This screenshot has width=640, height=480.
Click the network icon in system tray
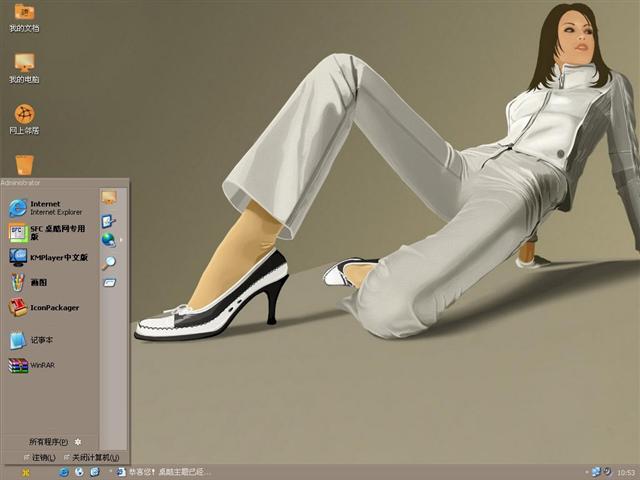pos(597,472)
